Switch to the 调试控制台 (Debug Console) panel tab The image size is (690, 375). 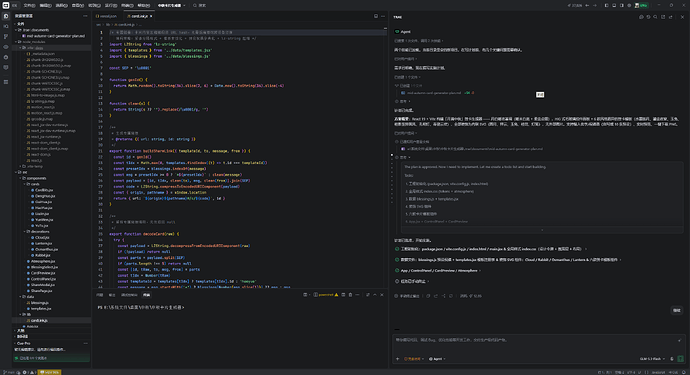(x=129, y=295)
